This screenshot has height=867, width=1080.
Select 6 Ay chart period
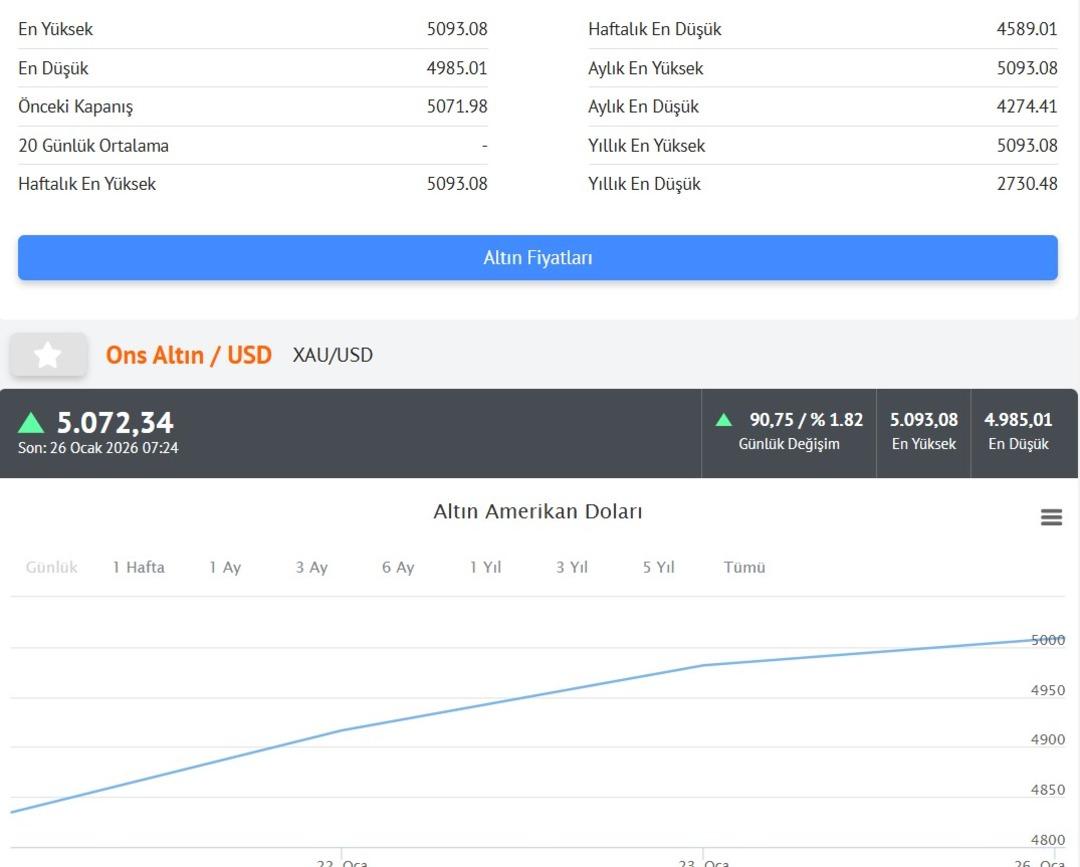[x=398, y=567]
